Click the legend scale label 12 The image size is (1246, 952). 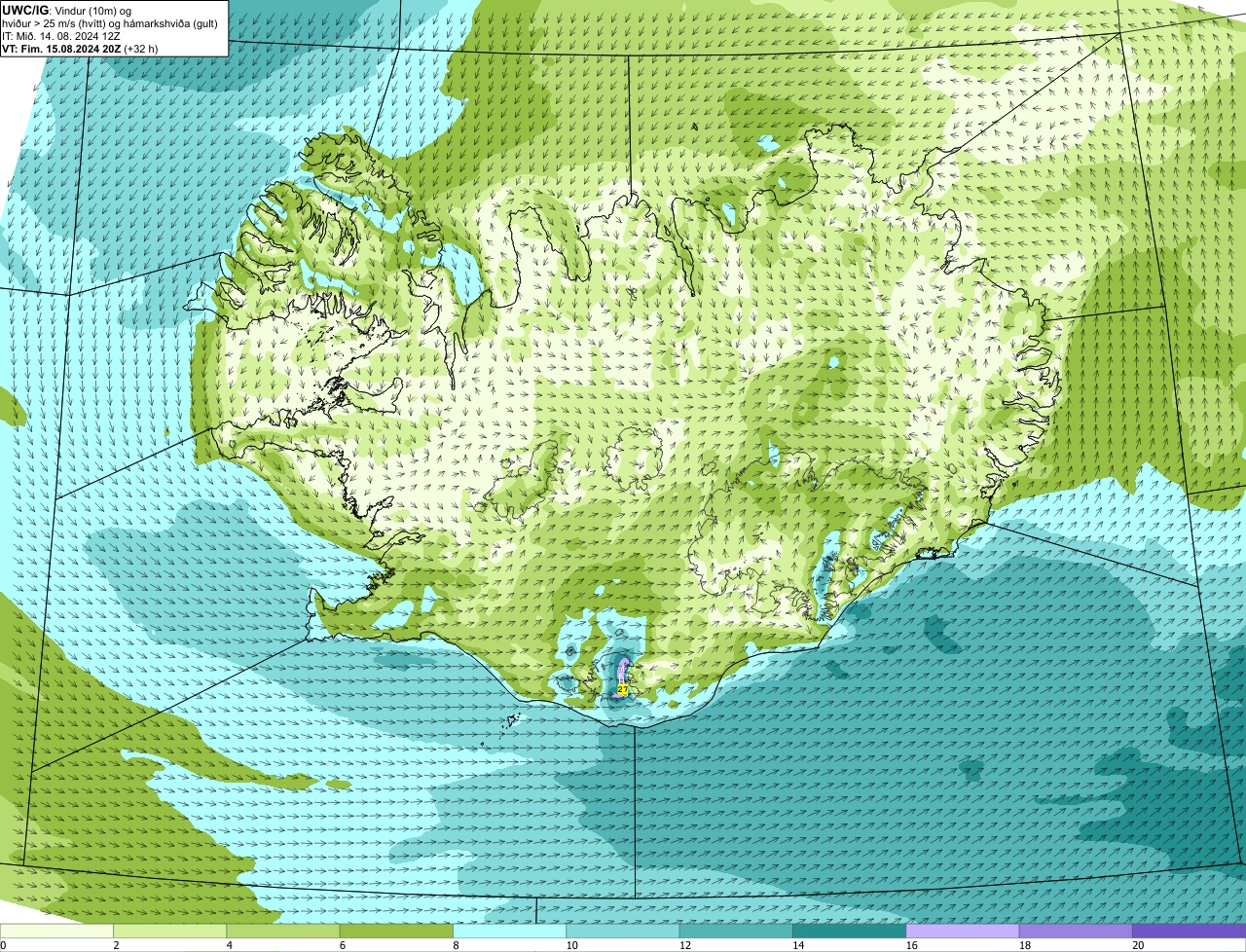[x=685, y=945]
